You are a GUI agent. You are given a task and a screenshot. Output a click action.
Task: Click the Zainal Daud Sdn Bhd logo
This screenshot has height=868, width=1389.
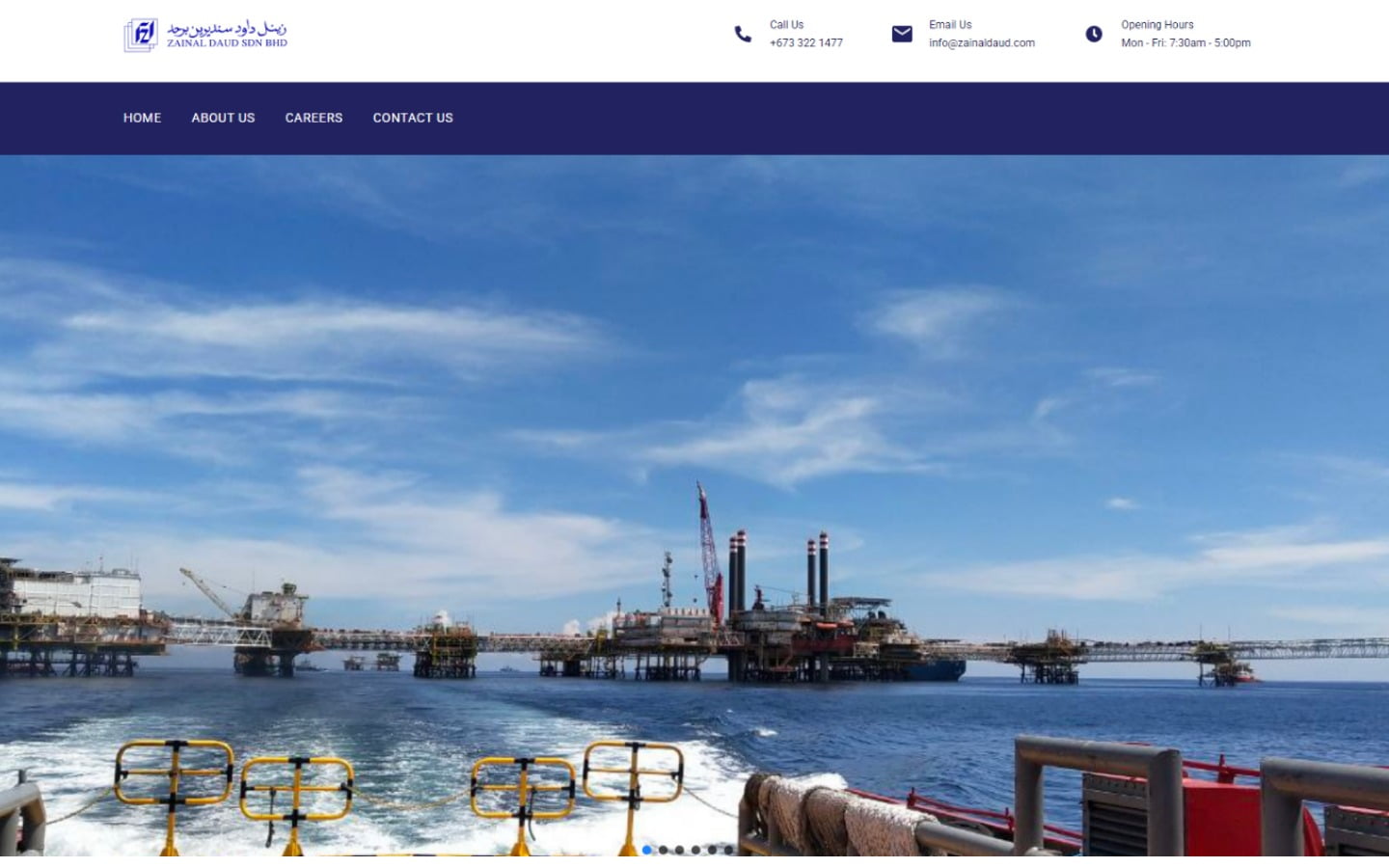tap(205, 35)
